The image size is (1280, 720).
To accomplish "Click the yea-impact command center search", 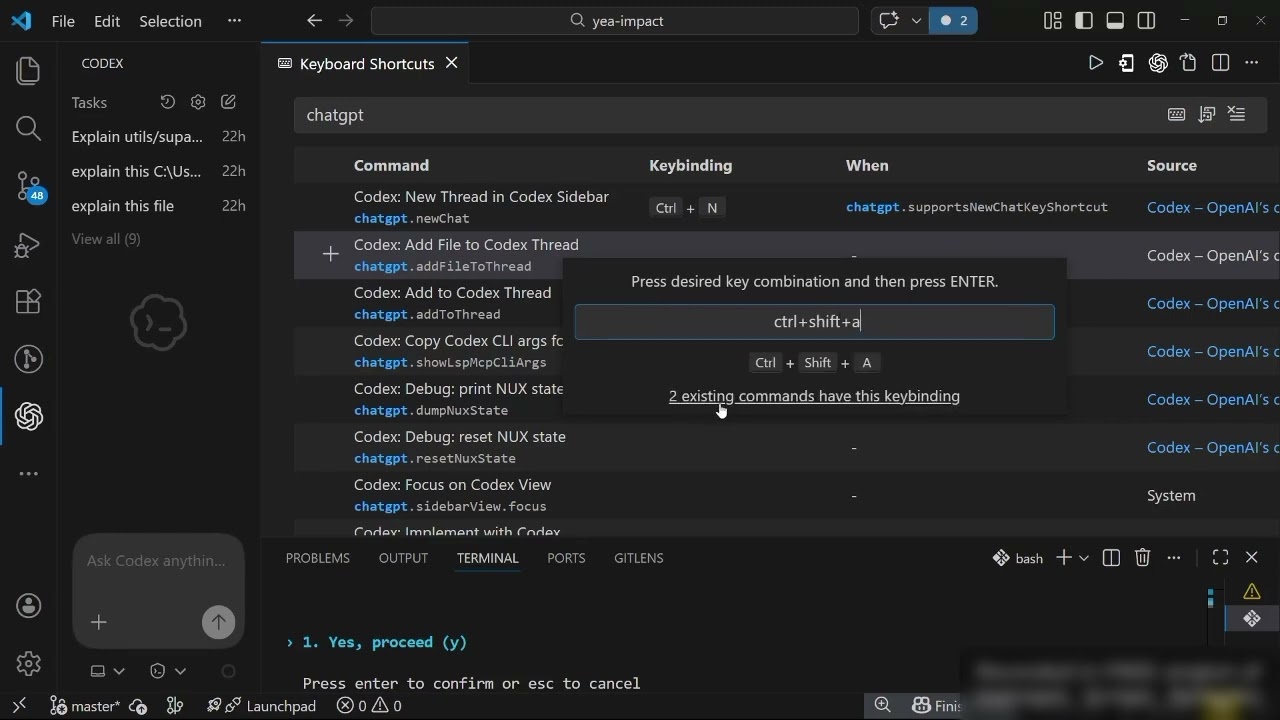I will pyautogui.click(x=615, y=20).
